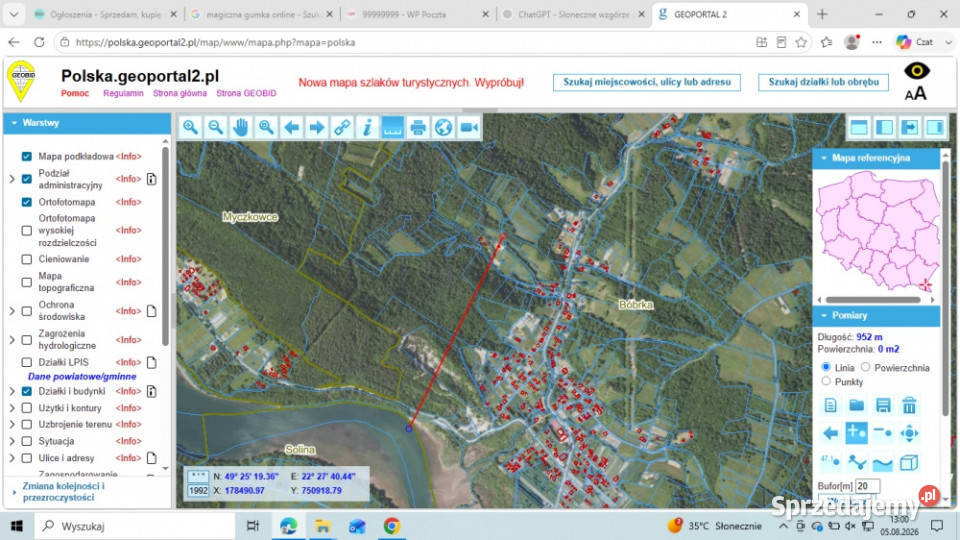Go to previous map view arrow

(x=291, y=127)
